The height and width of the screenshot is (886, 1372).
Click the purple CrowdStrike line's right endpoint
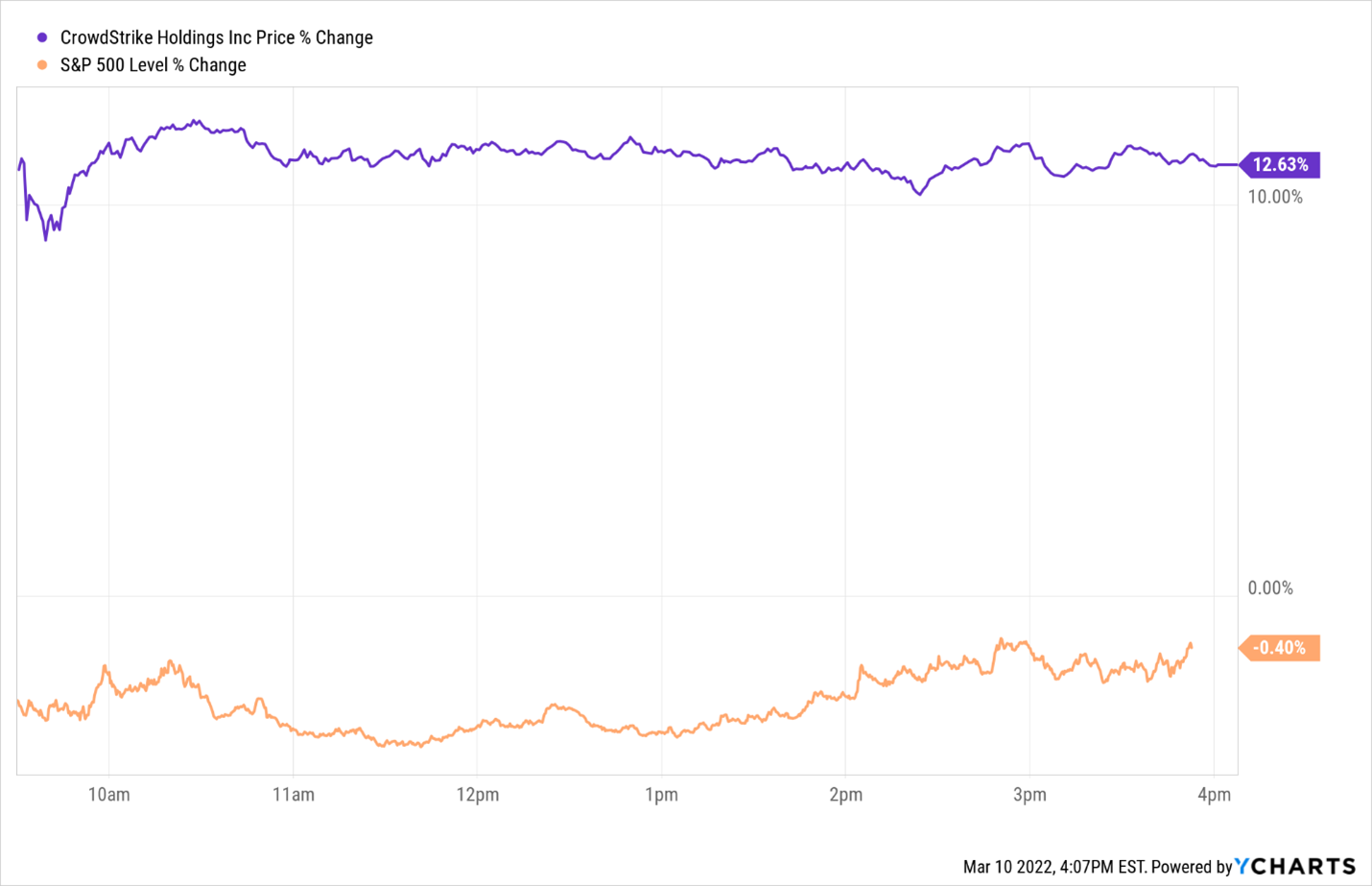point(1236,165)
